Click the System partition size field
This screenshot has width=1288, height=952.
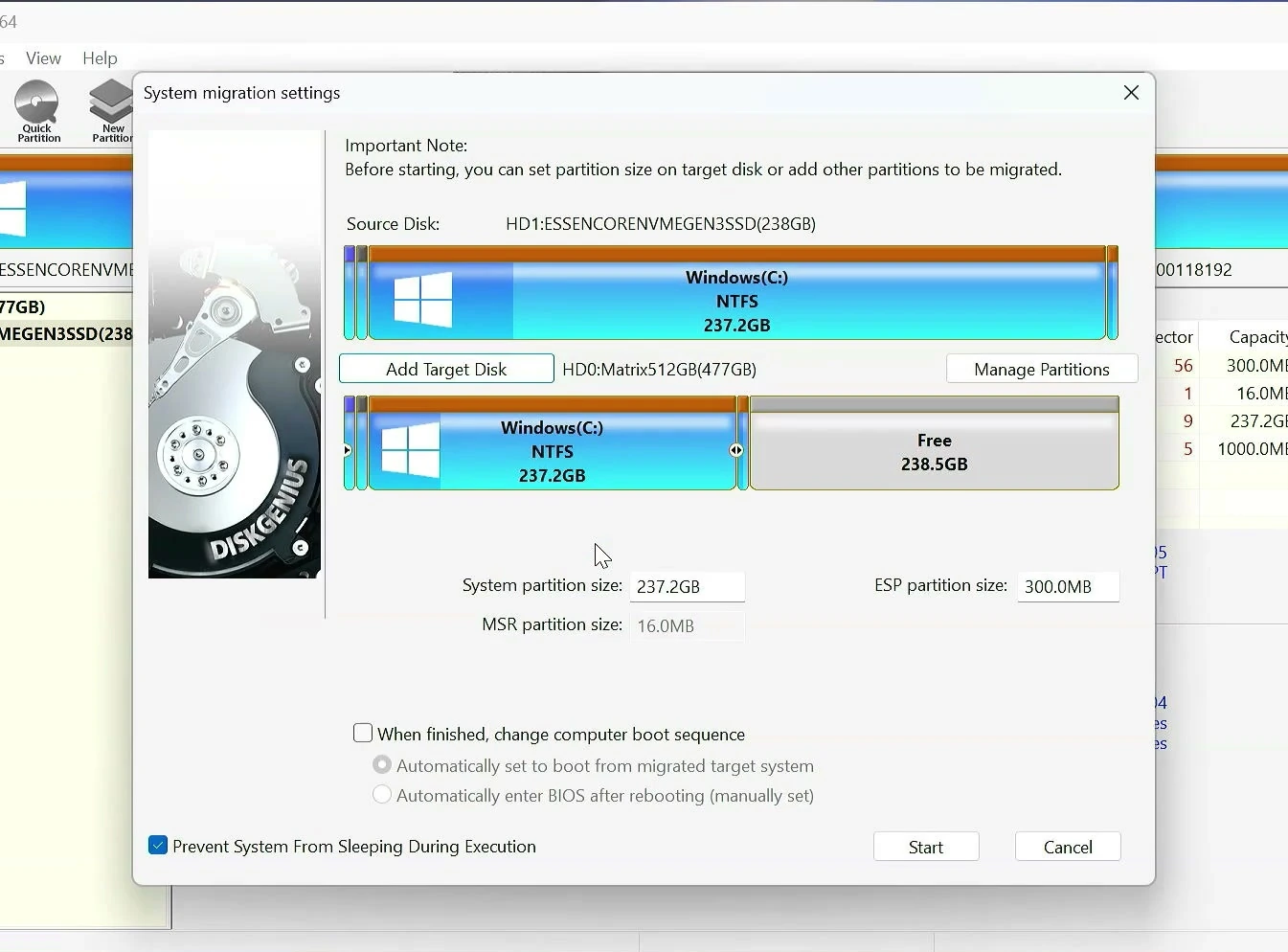(688, 586)
